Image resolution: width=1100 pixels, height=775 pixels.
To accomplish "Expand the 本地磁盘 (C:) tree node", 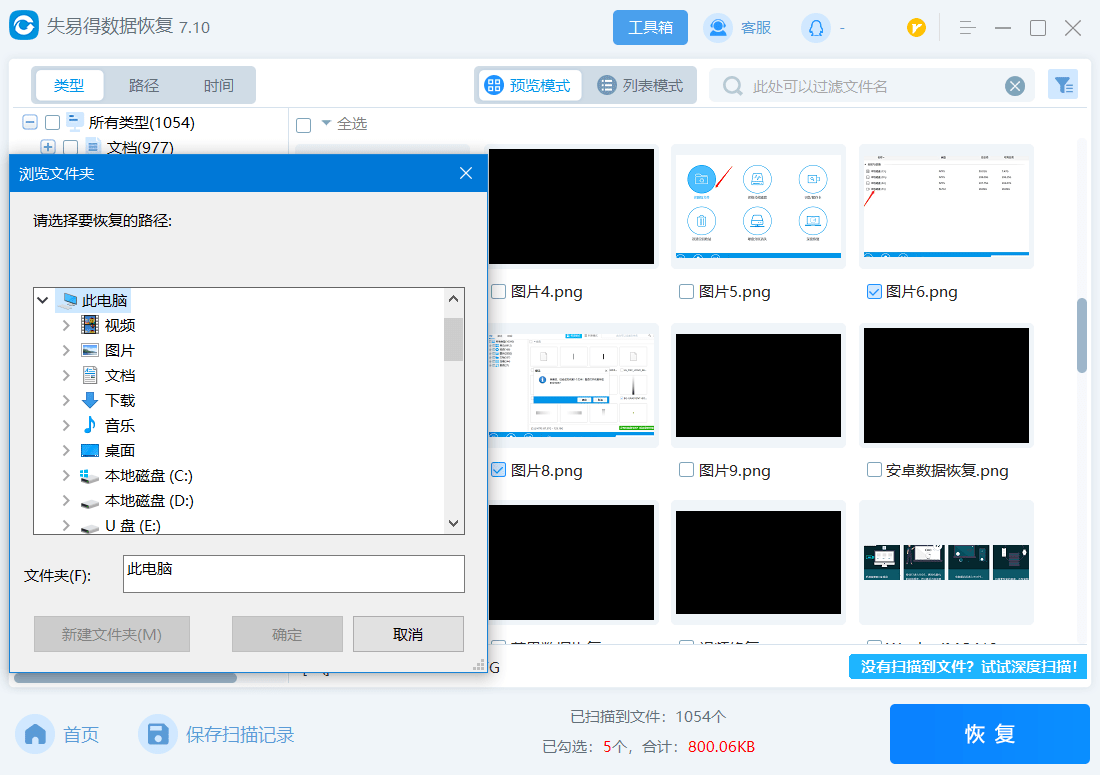I will (x=66, y=476).
